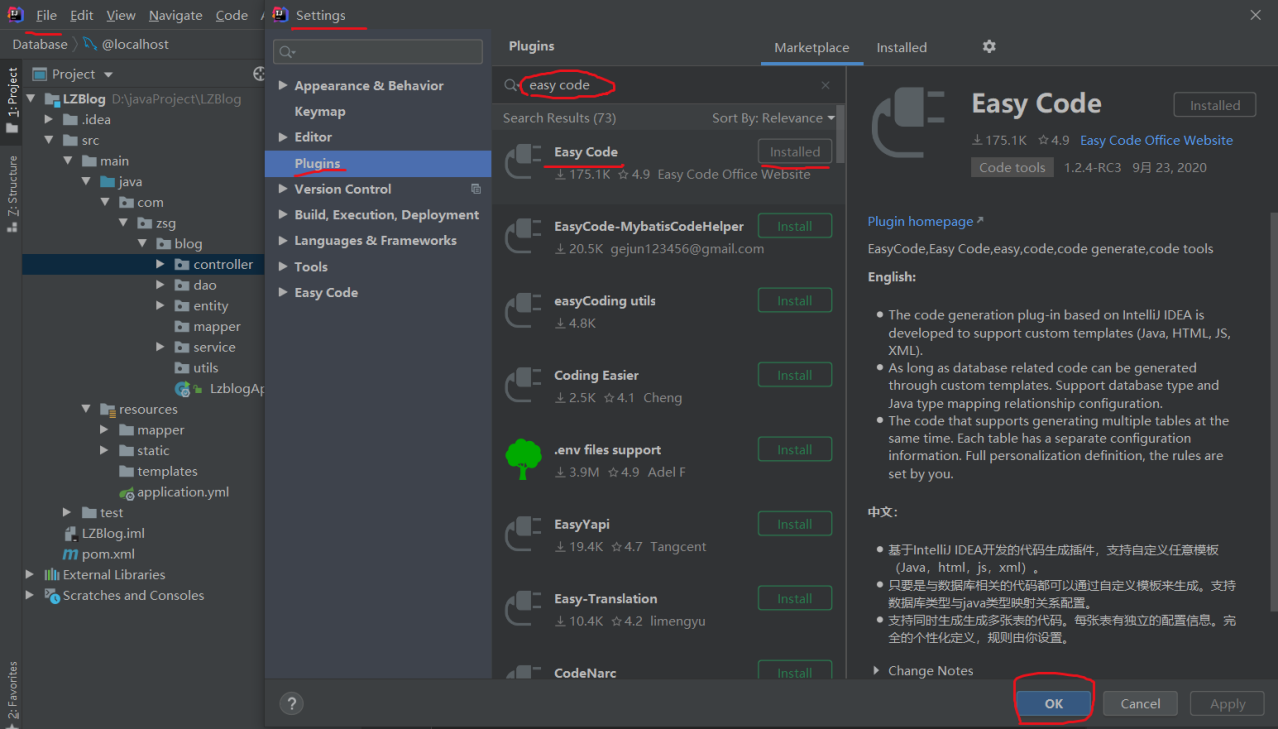Select the application.yml file
The height and width of the screenshot is (729, 1278).
pyautogui.click(x=174, y=492)
